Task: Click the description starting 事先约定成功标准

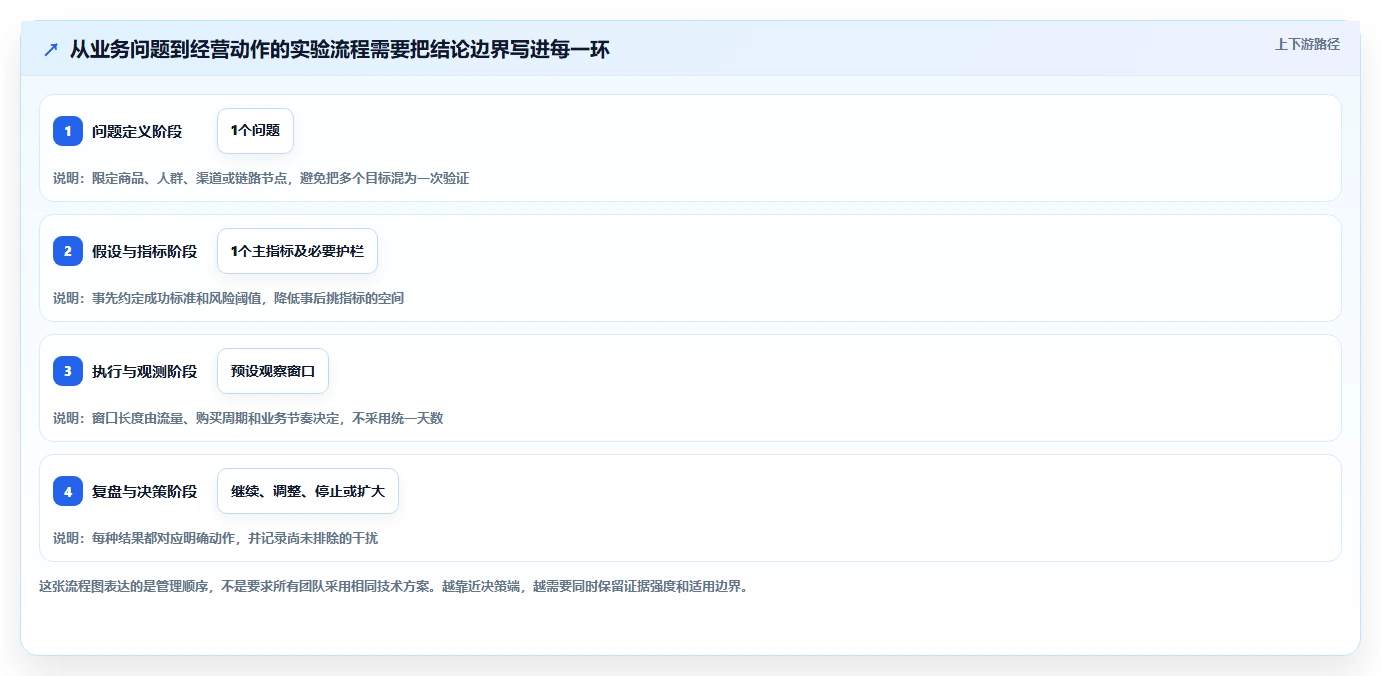Action: click(229, 298)
